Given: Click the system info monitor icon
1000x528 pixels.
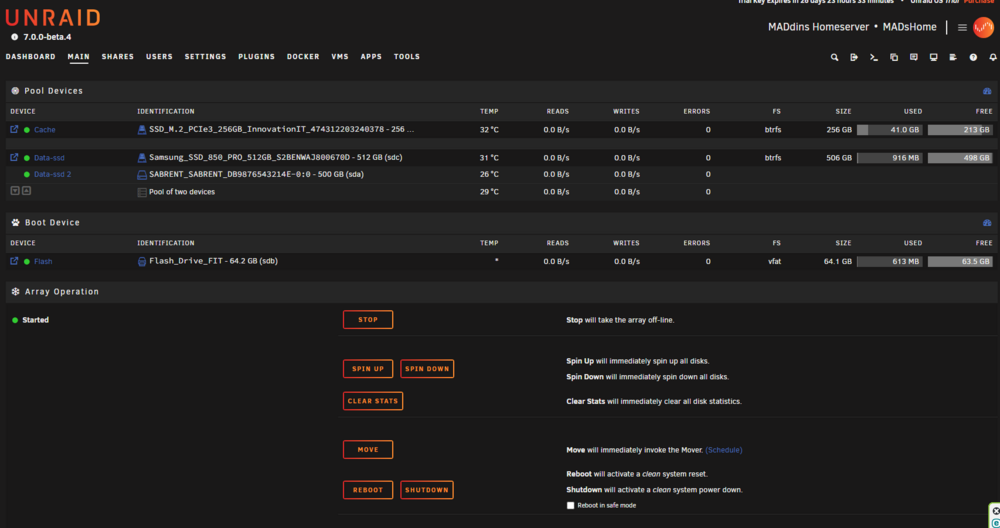Looking at the screenshot, I should [x=933, y=57].
